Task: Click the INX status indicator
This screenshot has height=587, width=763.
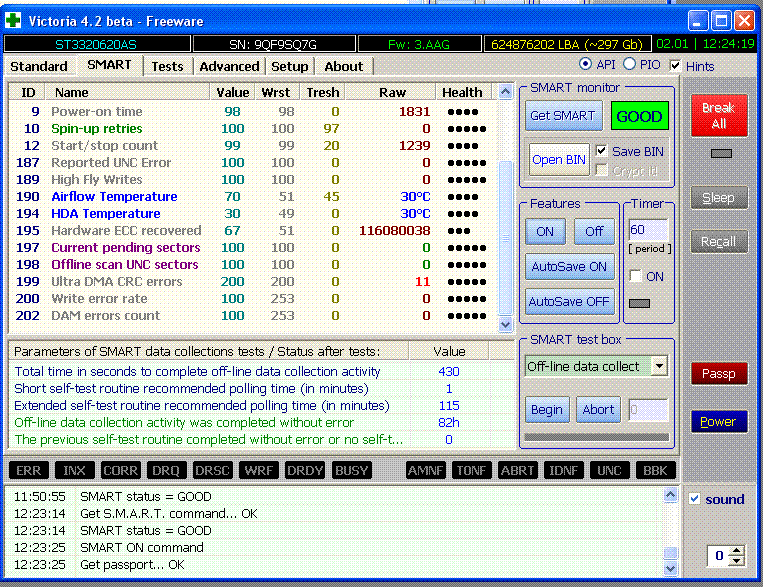Action: 74,471
